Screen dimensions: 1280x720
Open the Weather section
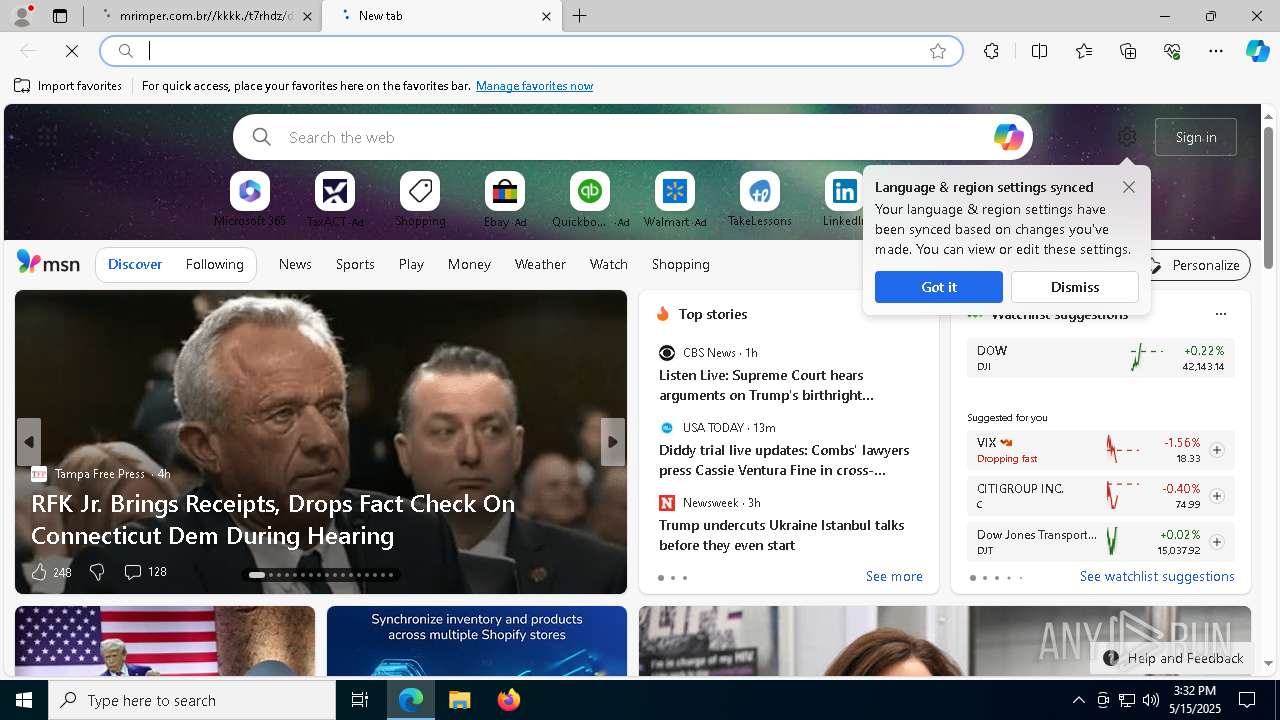540,264
